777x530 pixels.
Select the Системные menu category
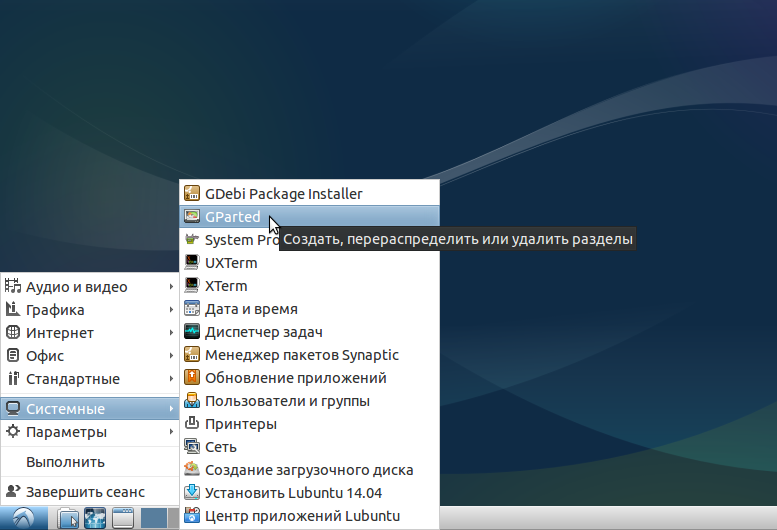click(x=90, y=409)
